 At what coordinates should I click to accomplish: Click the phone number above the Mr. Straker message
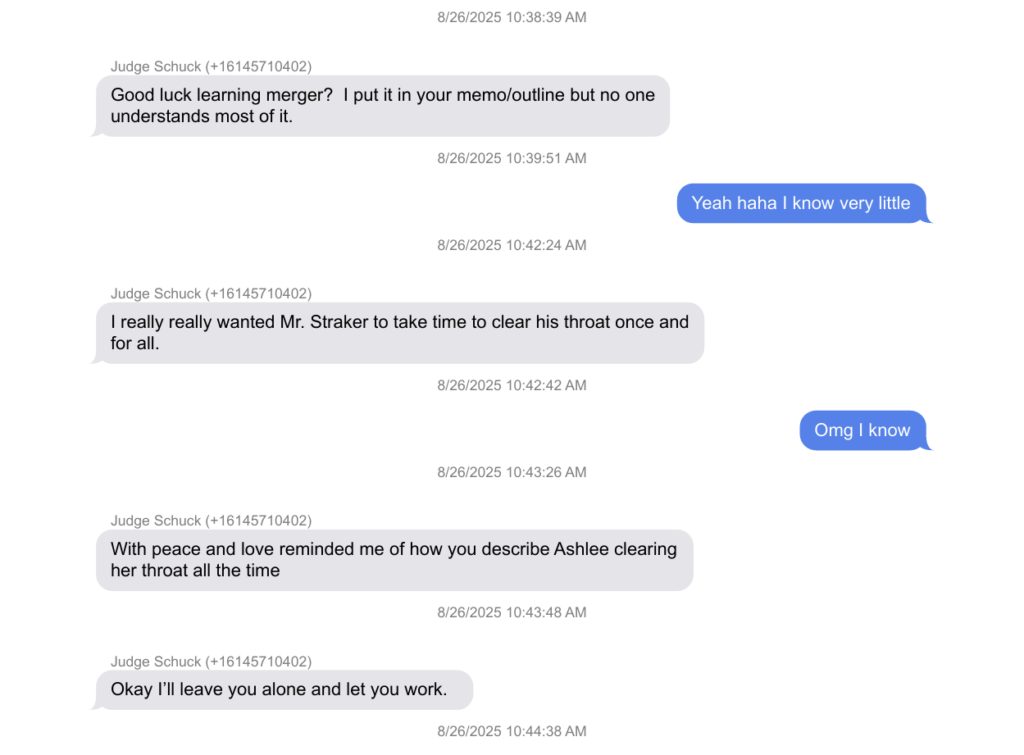(x=258, y=294)
